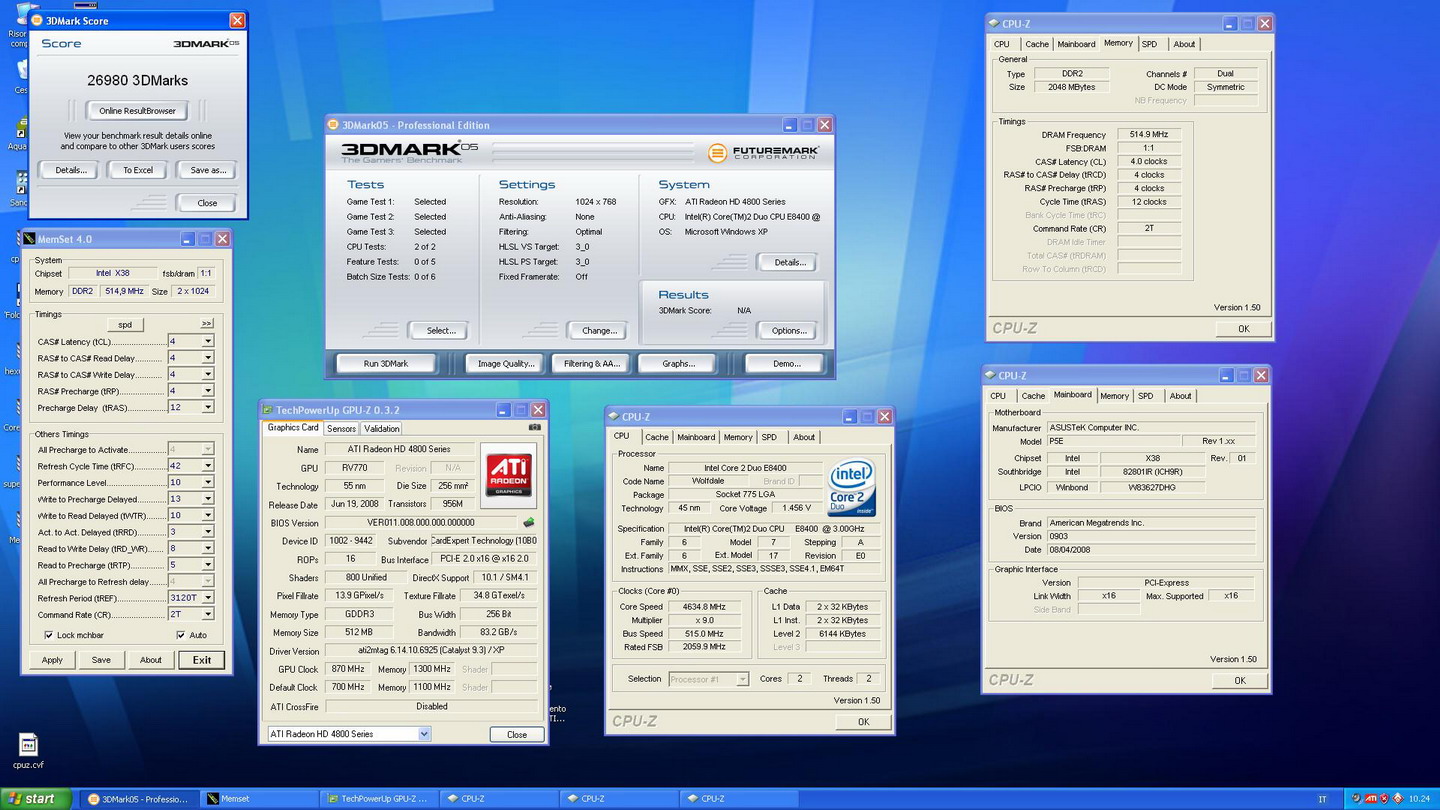
Task: Click the 3DMark Score window title icon
Action: pos(38,20)
